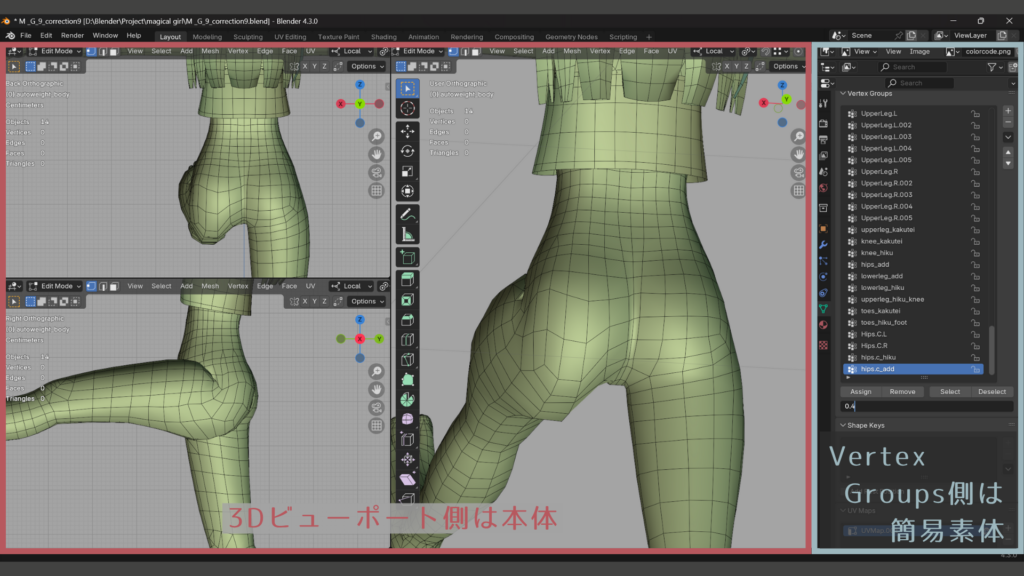Activate the Cursor tool in the toolbar
Screen dimensions: 1024x576
pos(408,108)
